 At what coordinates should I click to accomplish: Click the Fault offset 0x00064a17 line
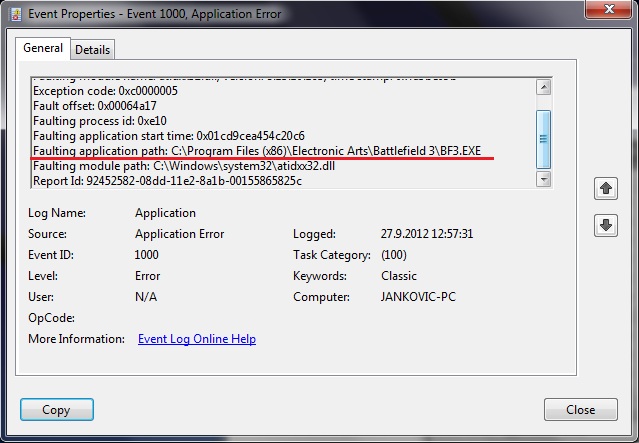click(95, 106)
